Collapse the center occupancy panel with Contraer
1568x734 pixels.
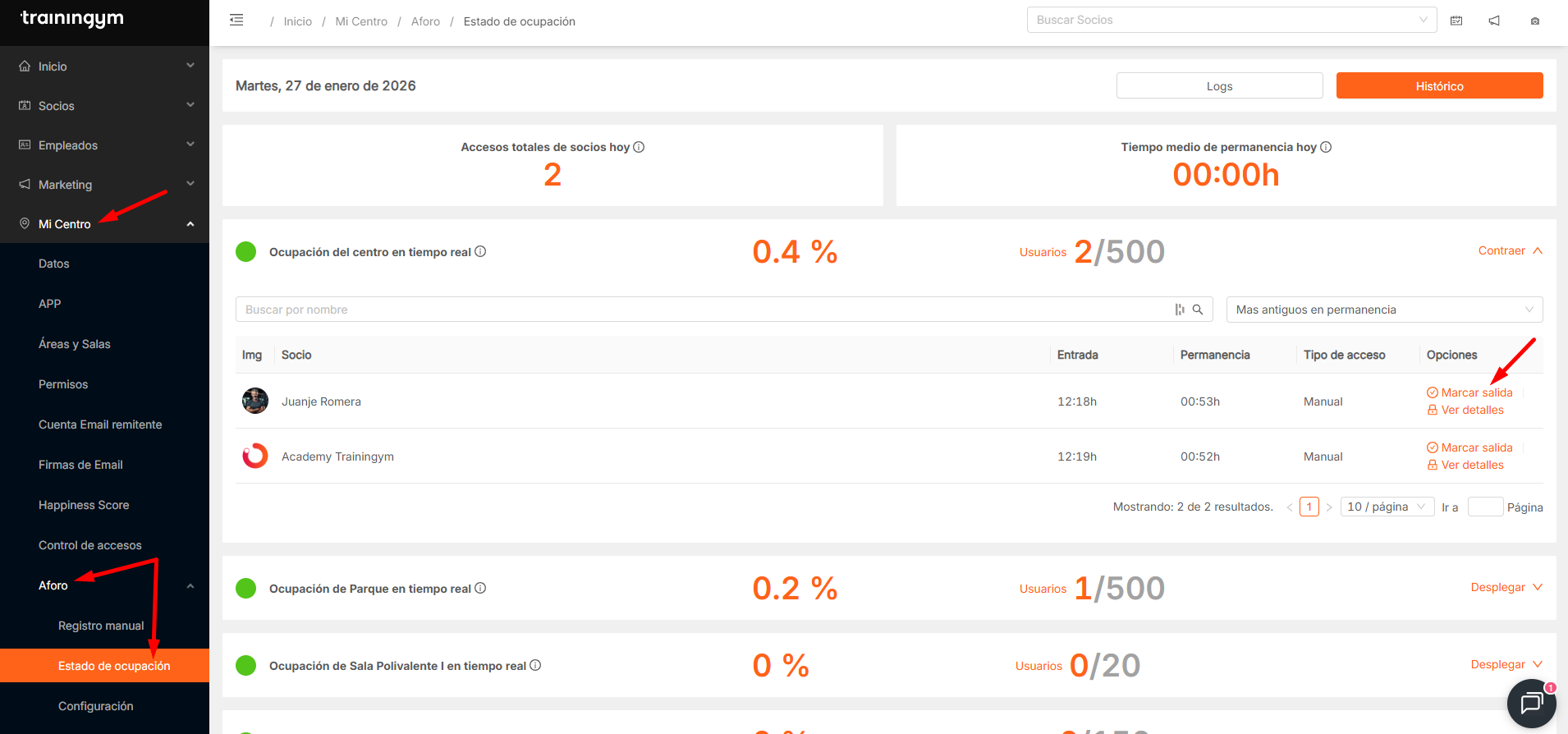(1510, 251)
